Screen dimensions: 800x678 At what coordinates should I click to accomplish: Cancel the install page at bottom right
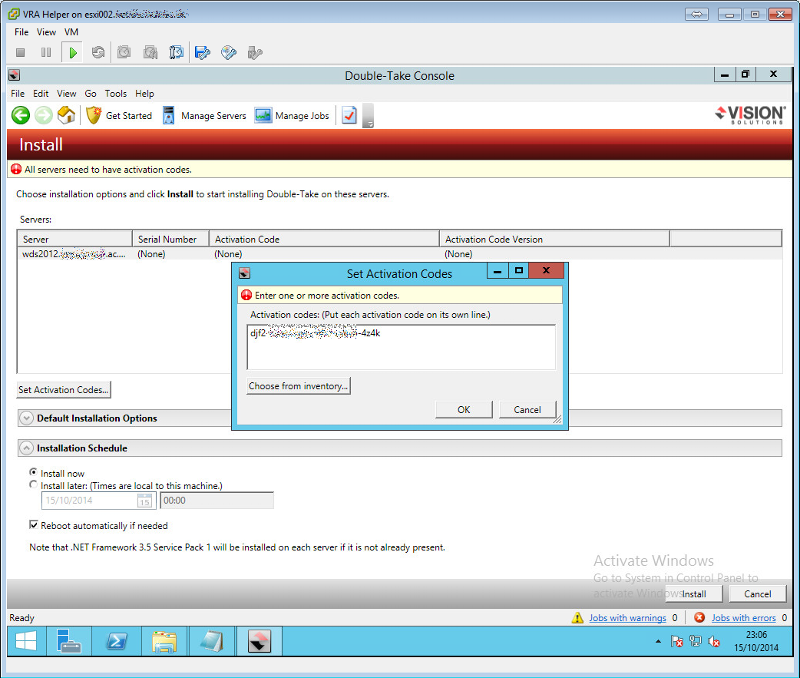pos(758,593)
